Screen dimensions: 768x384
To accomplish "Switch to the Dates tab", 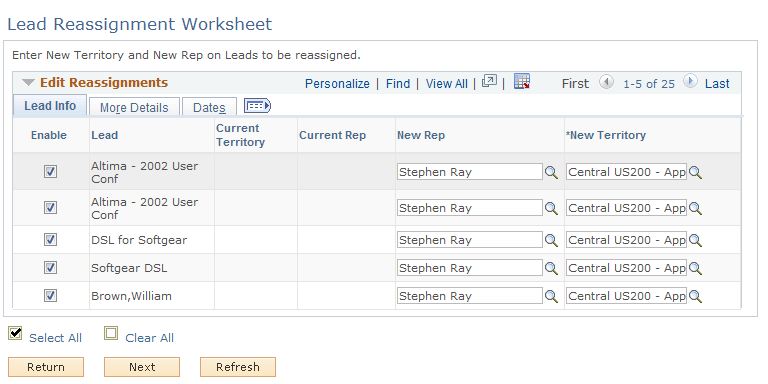I will click(209, 107).
